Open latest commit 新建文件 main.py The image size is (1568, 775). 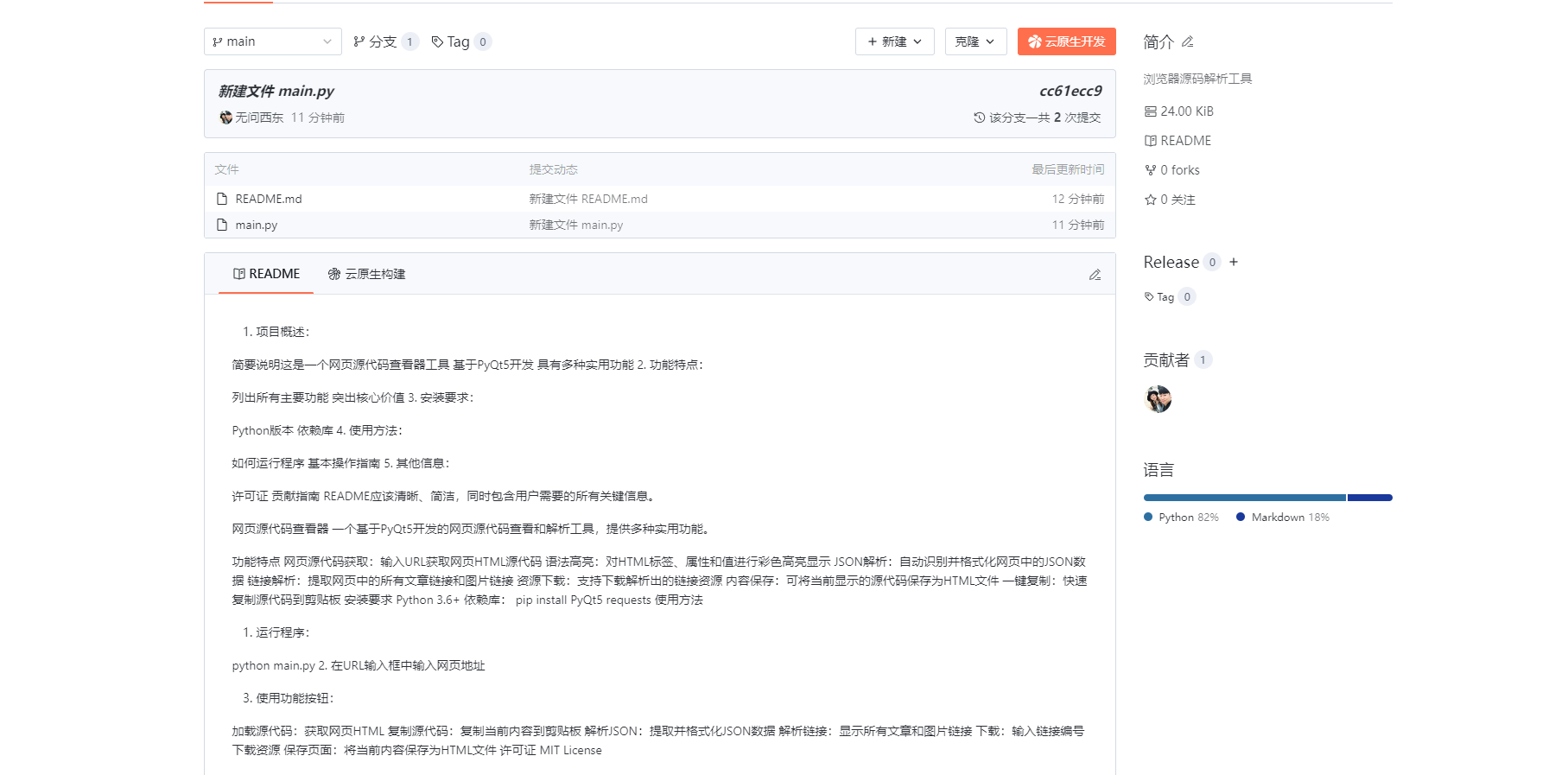tap(276, 91)
